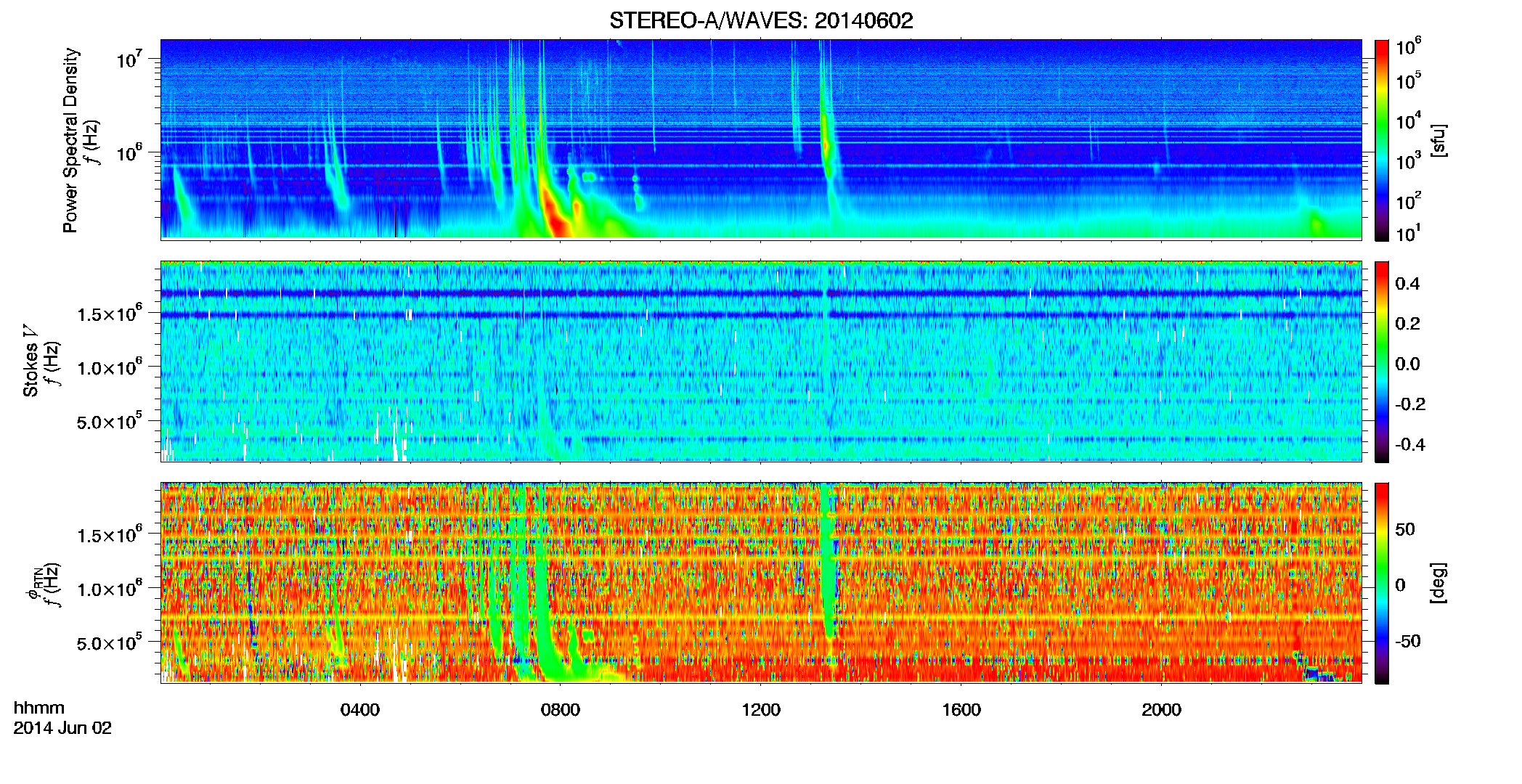Click the 1.0×10^6 tick on the Stokes V axis
1522x784 pixels.
point(110,367)
